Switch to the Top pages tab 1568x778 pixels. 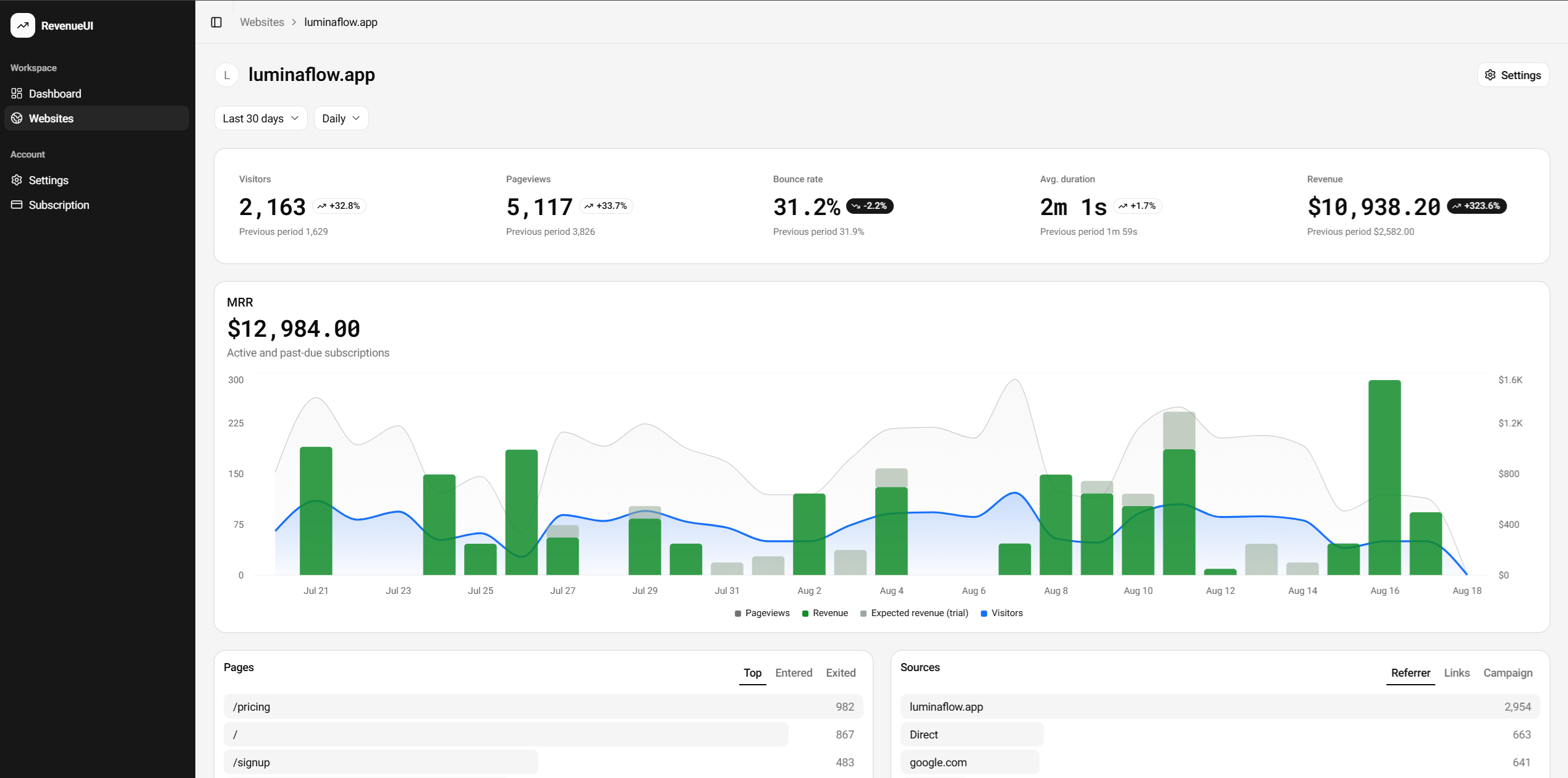pyautogui.click(x=752, y=673)
